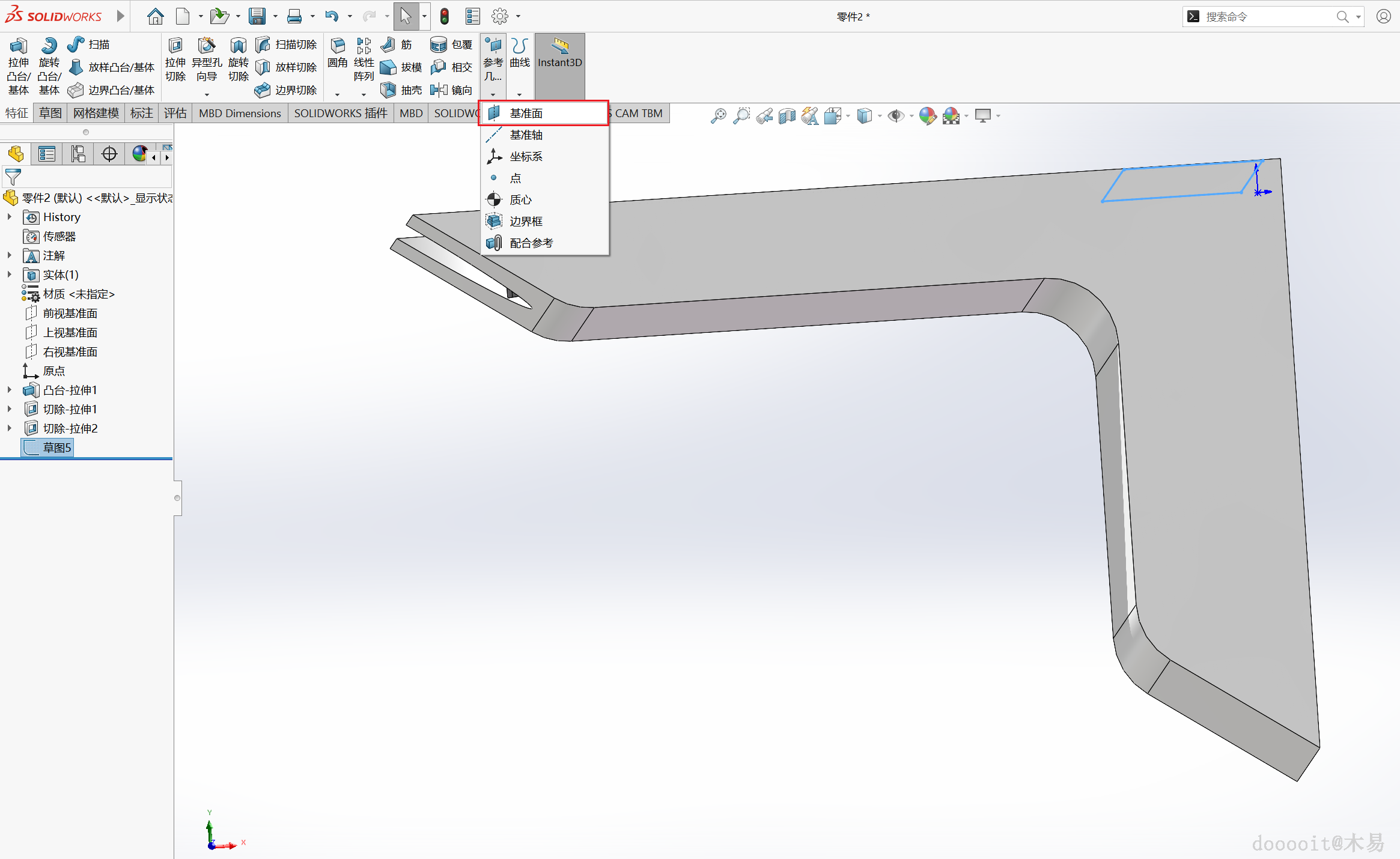Expand the History folder in tree
1400x859 pixels.
tap(10, 217)
